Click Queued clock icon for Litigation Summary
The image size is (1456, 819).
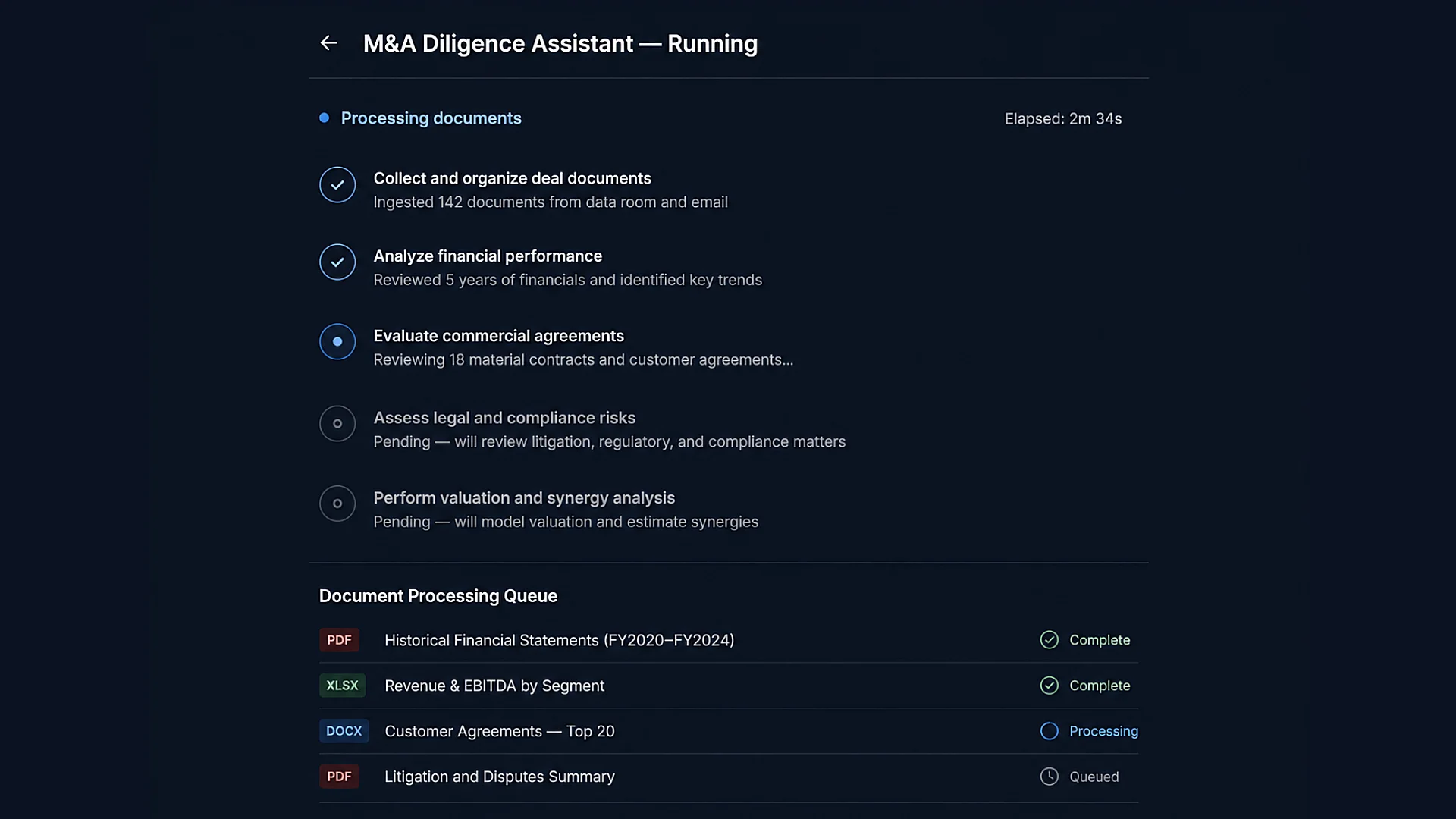[1050, 777]
